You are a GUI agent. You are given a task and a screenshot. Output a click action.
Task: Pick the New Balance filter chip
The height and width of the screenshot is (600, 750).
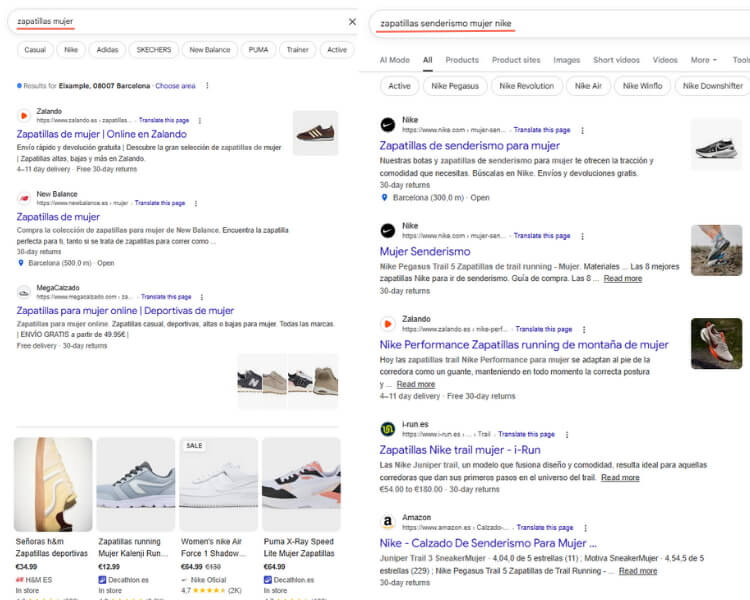click(x=210, y=50)
